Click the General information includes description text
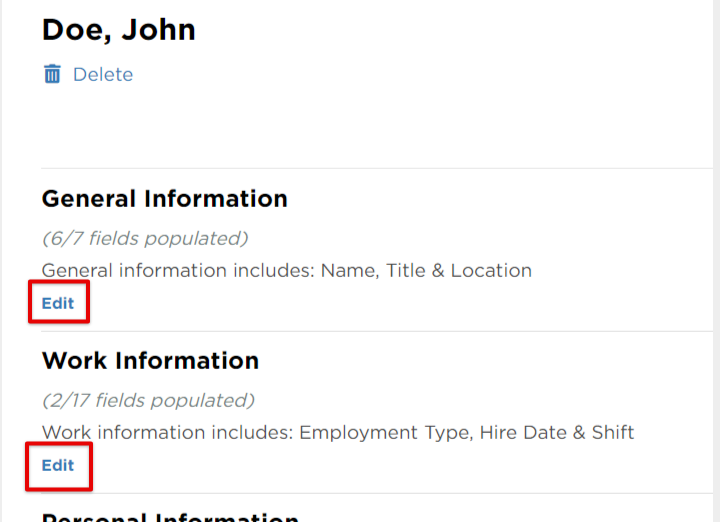 coord(287,270)
